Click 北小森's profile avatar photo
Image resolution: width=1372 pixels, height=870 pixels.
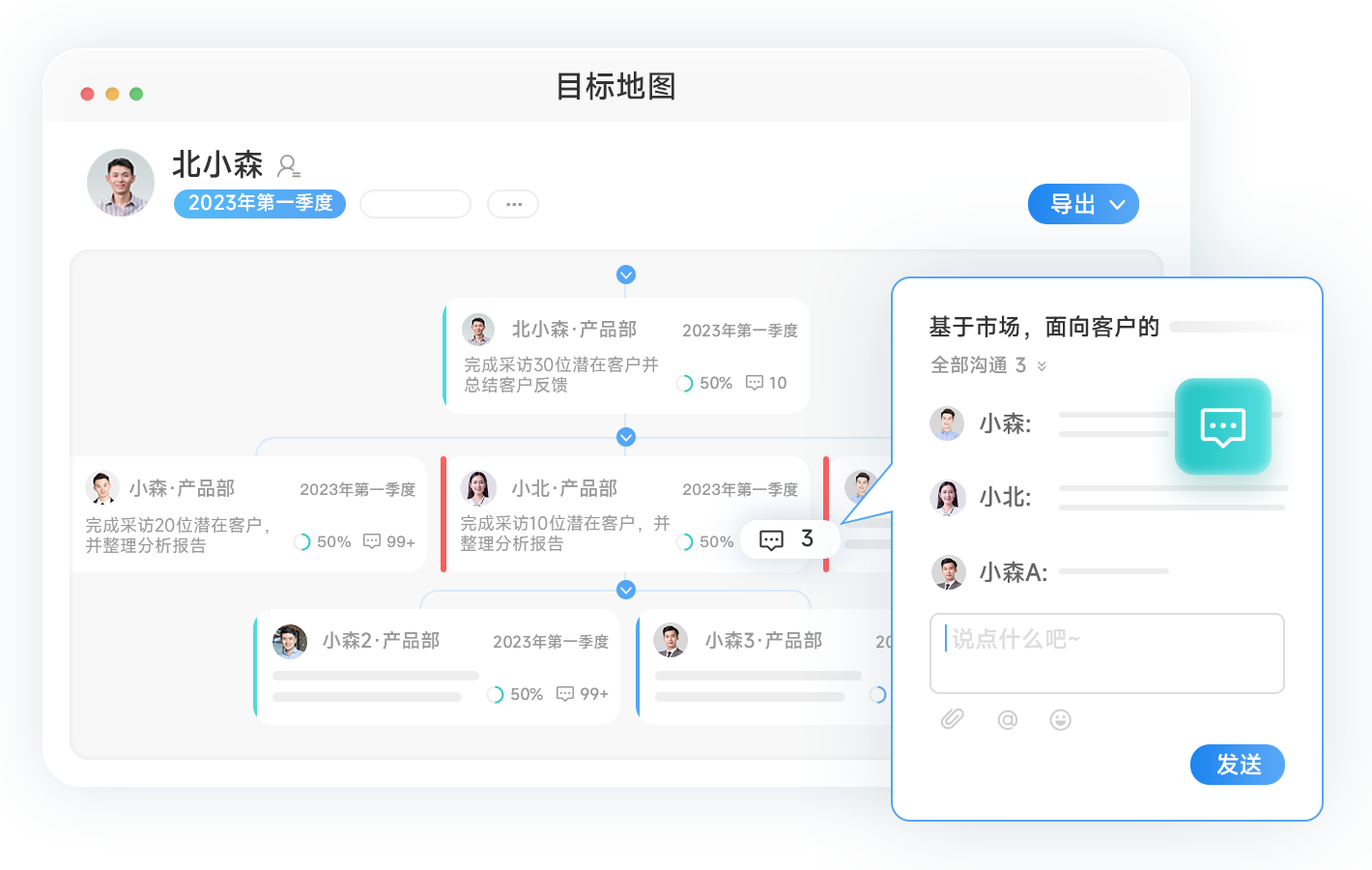[x=121, y=182]
